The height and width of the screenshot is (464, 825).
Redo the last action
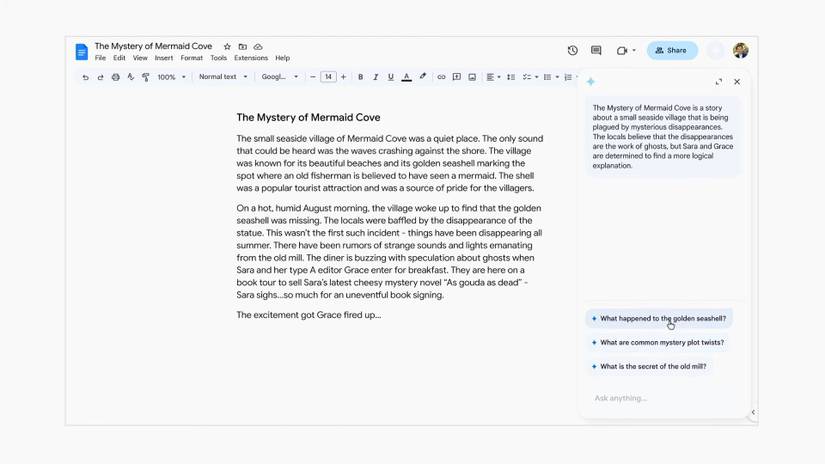100,77
